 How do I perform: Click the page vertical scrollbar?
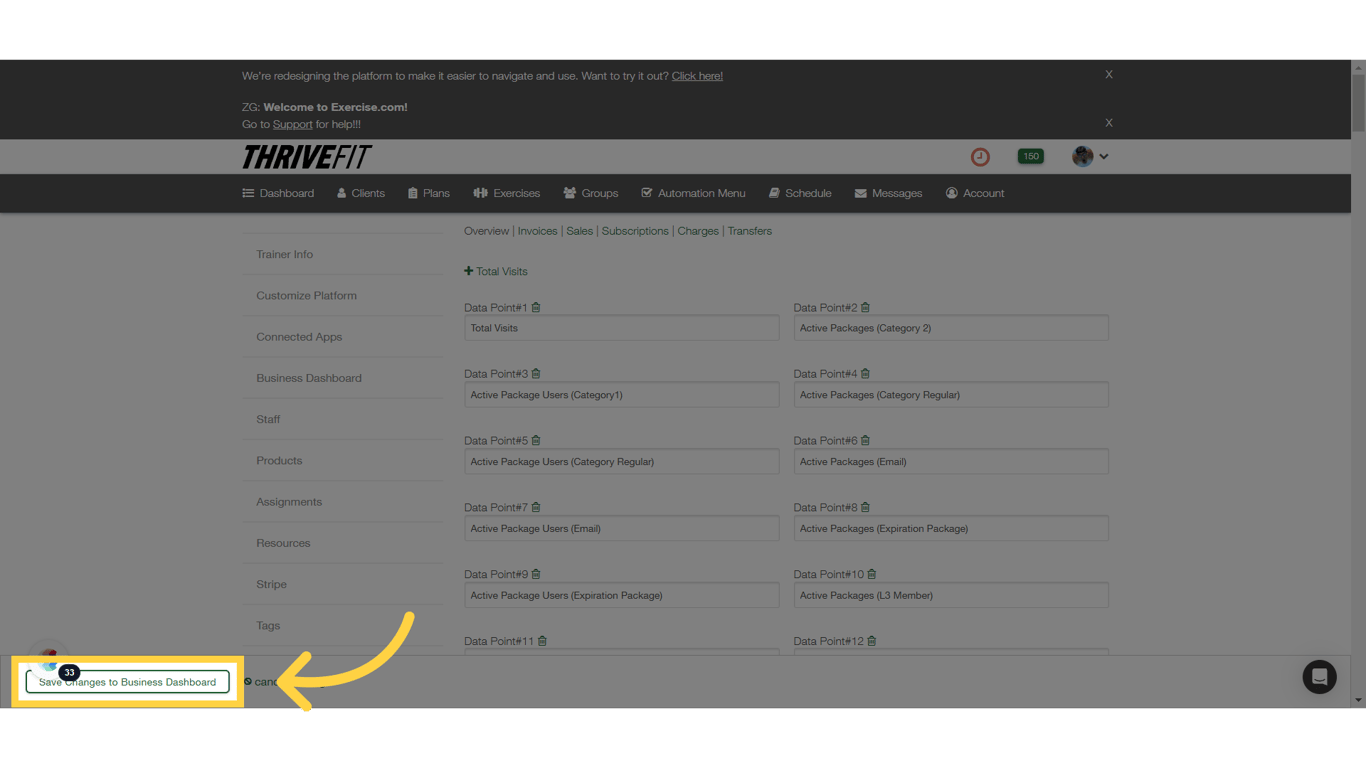[1358, 384]
